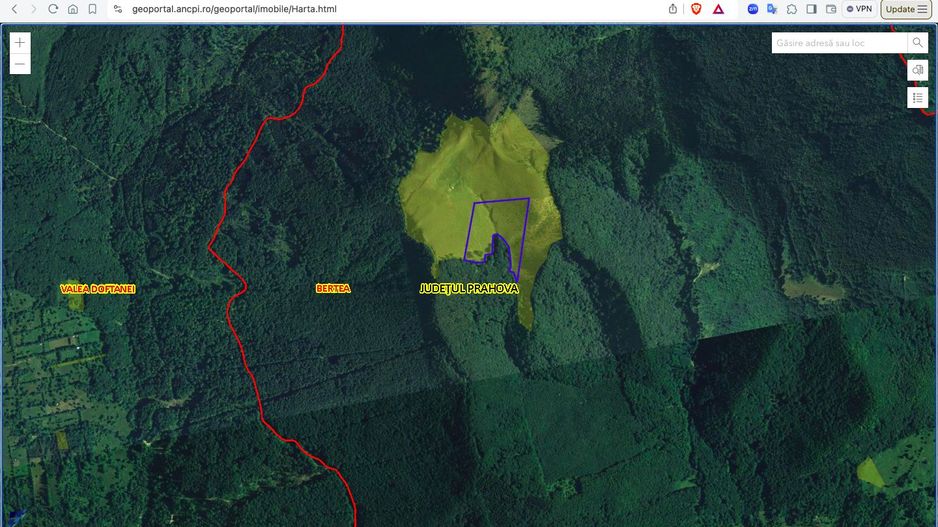Go to browser home page
This screenshot has width=938, height=527.
[x=73, y=9]
